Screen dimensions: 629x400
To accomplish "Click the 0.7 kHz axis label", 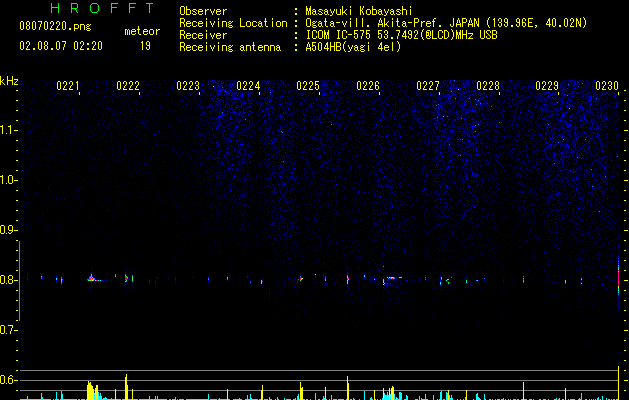I will click(8, 330).
